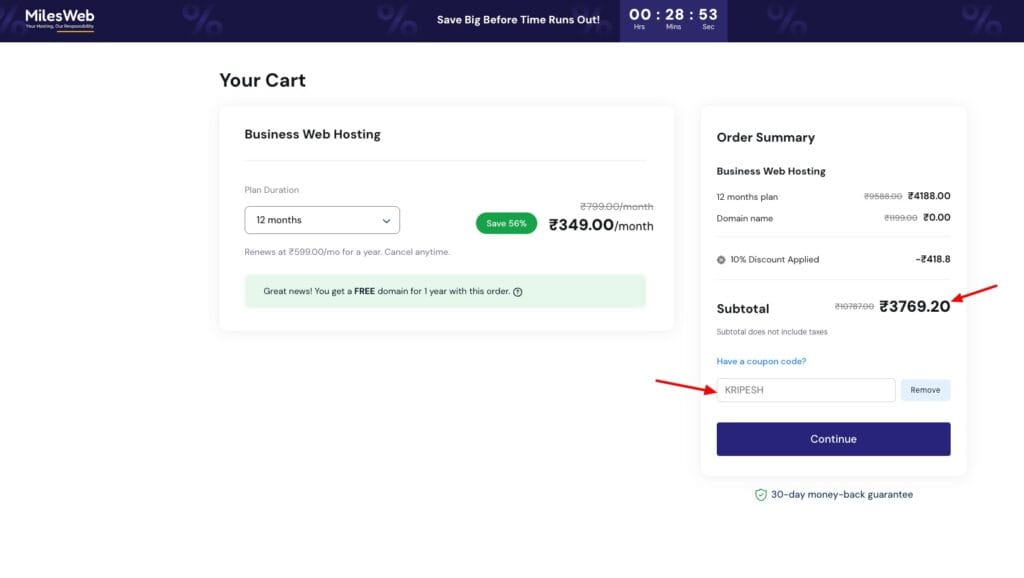Open the Plan Duration dropdown
The image size is (1024, 578).
[x=322, y=219]
